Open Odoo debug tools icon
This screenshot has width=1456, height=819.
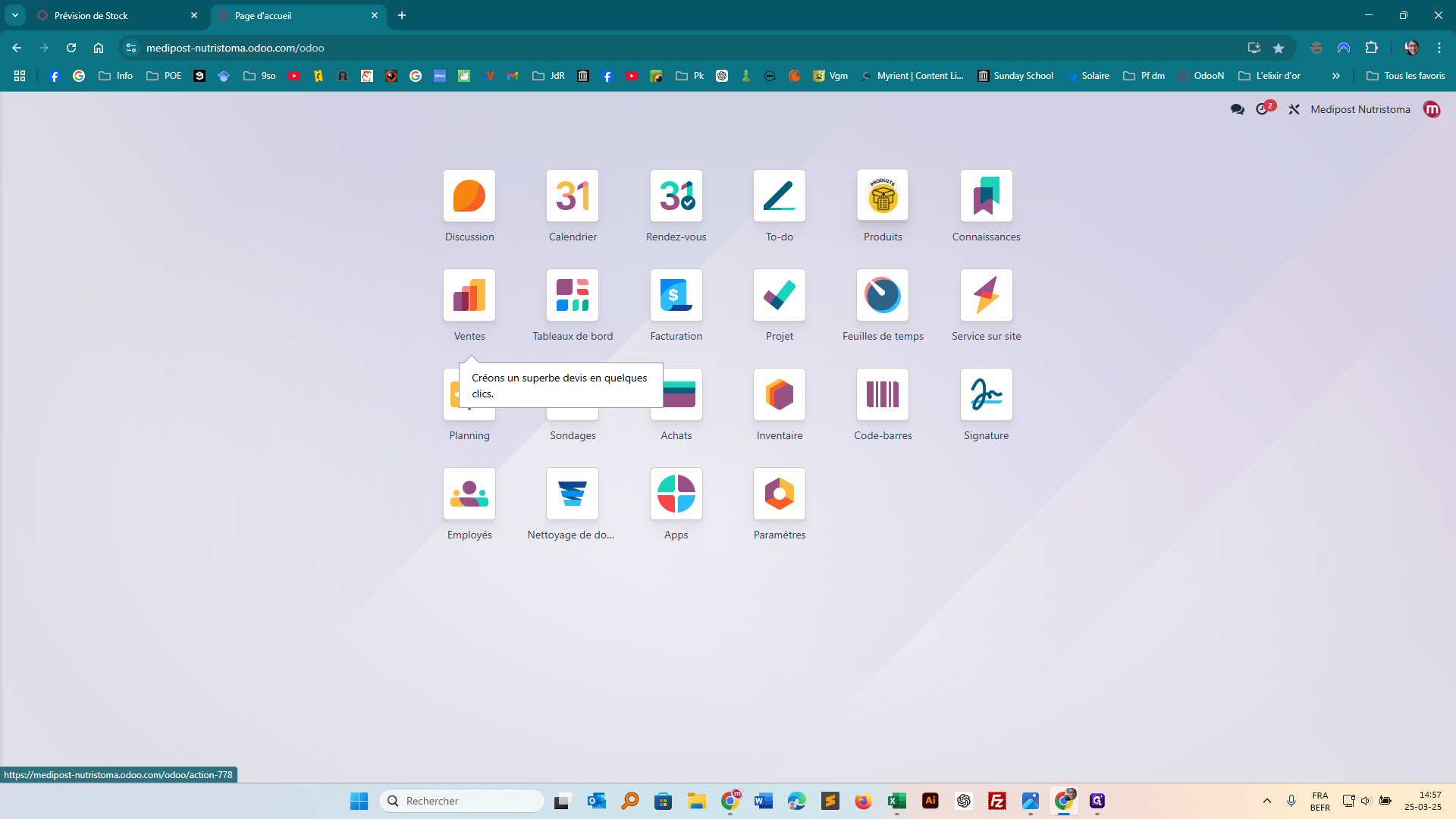(x=1294, y=109)
